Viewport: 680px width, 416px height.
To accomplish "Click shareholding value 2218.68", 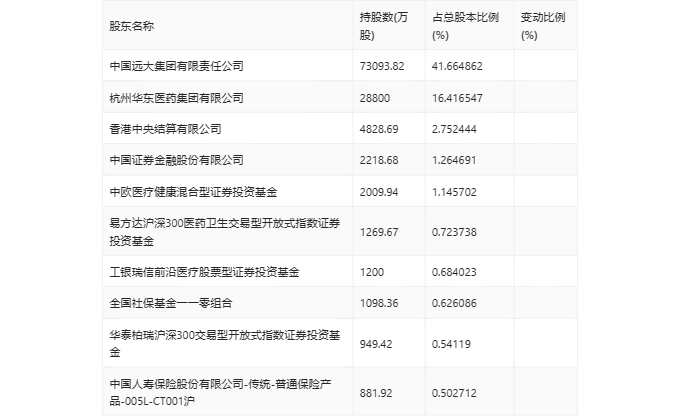I will [x=379, y=160].
